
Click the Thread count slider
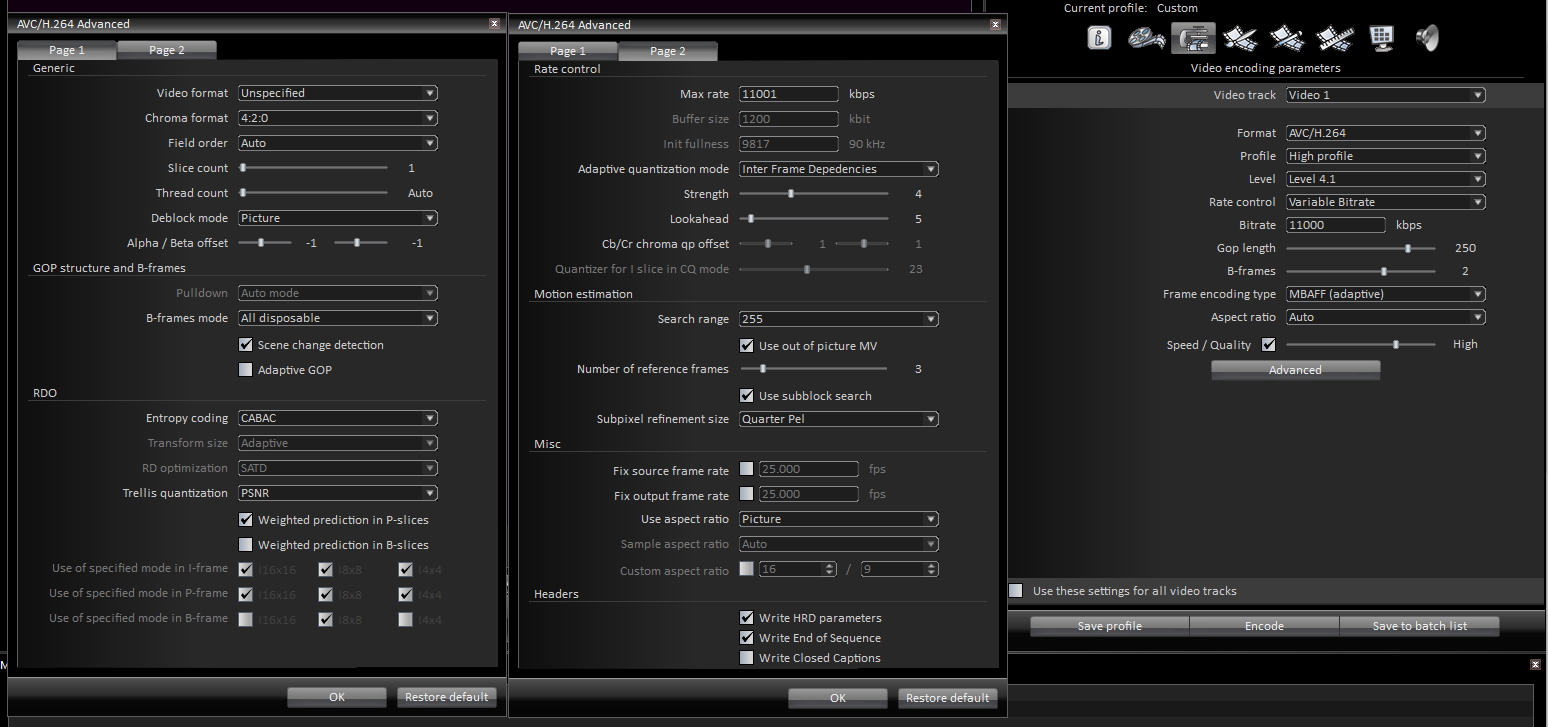click(313, 193)
